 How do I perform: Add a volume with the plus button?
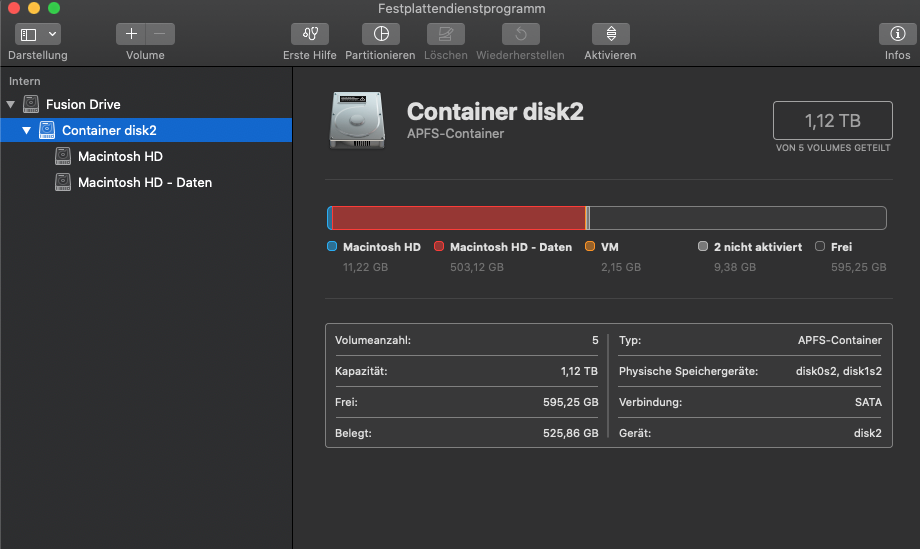click(x=131, y=34)
